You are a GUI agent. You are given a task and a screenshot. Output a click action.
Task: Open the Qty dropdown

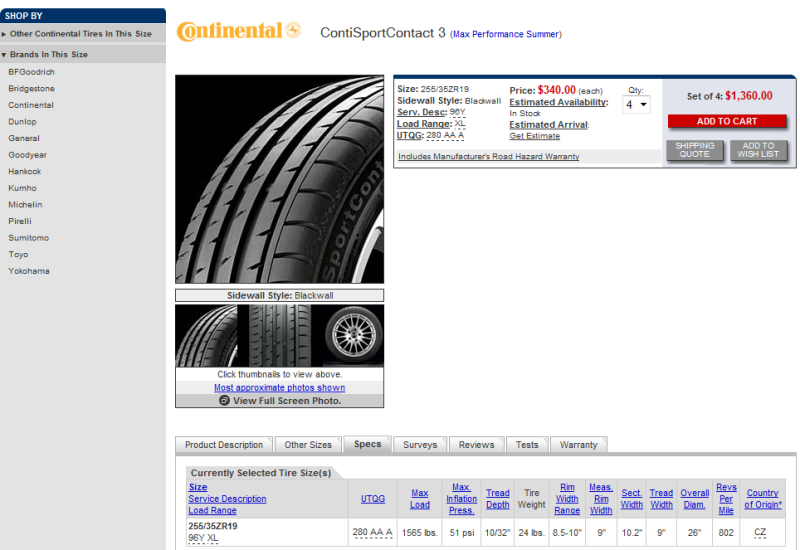636,105
